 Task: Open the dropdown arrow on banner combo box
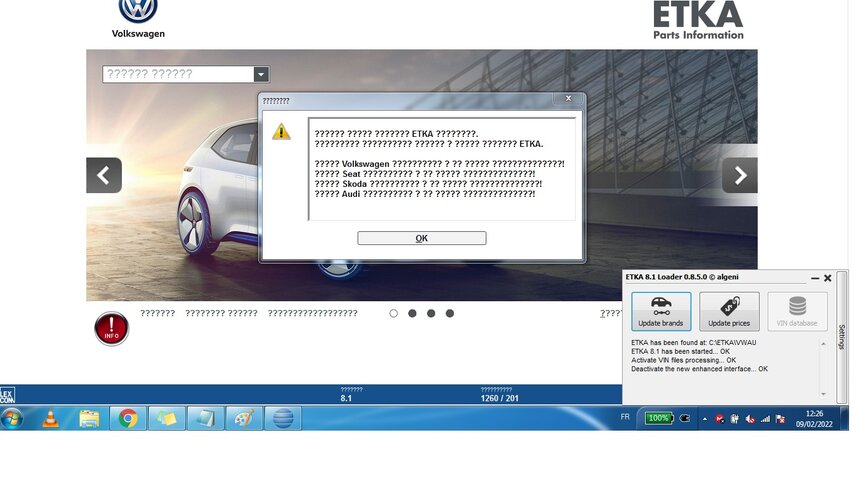pyautogui.click(x=261, y=74)
